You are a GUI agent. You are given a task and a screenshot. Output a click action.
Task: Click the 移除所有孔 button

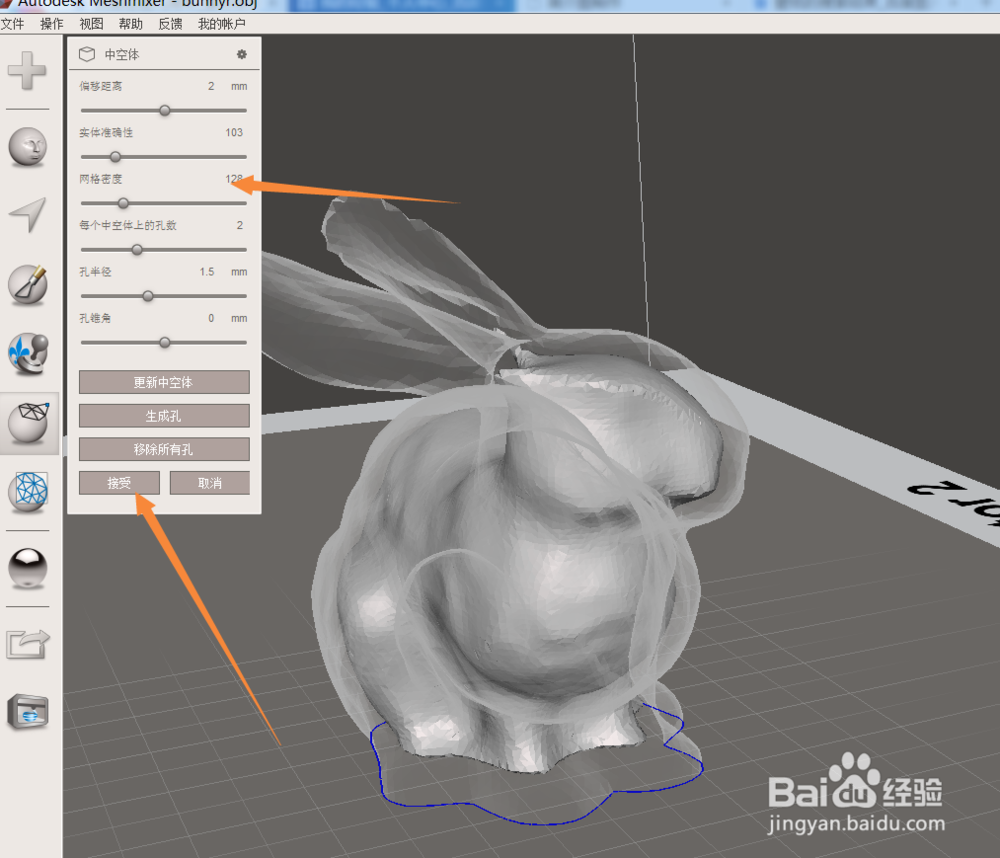pyautogui.click(x=164, y=449)
